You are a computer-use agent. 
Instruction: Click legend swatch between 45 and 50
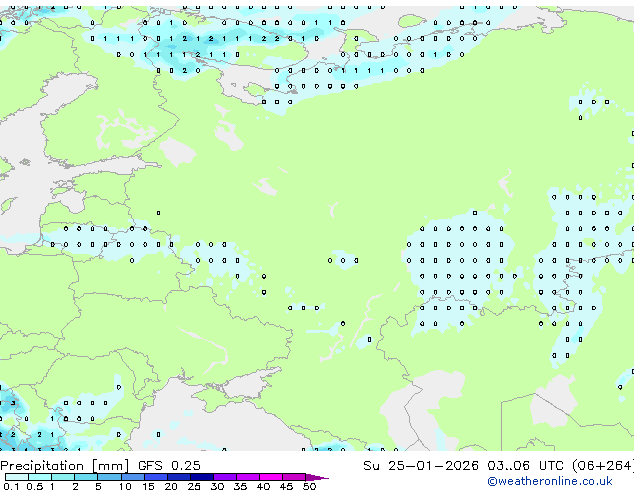(294, 477)
